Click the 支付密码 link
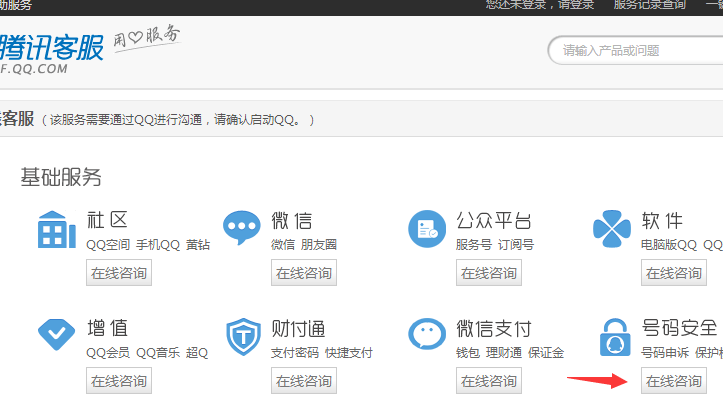The image size is (723, 408). coord(295,353)
